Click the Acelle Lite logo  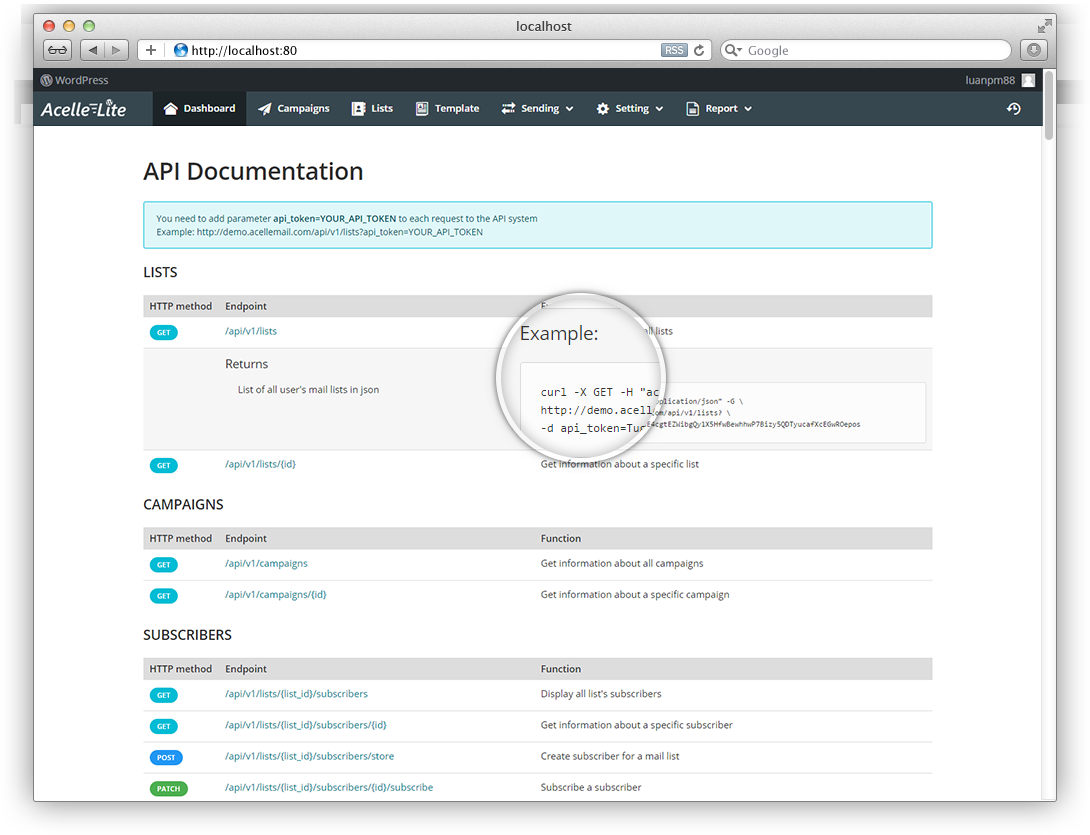coord(83,108)
